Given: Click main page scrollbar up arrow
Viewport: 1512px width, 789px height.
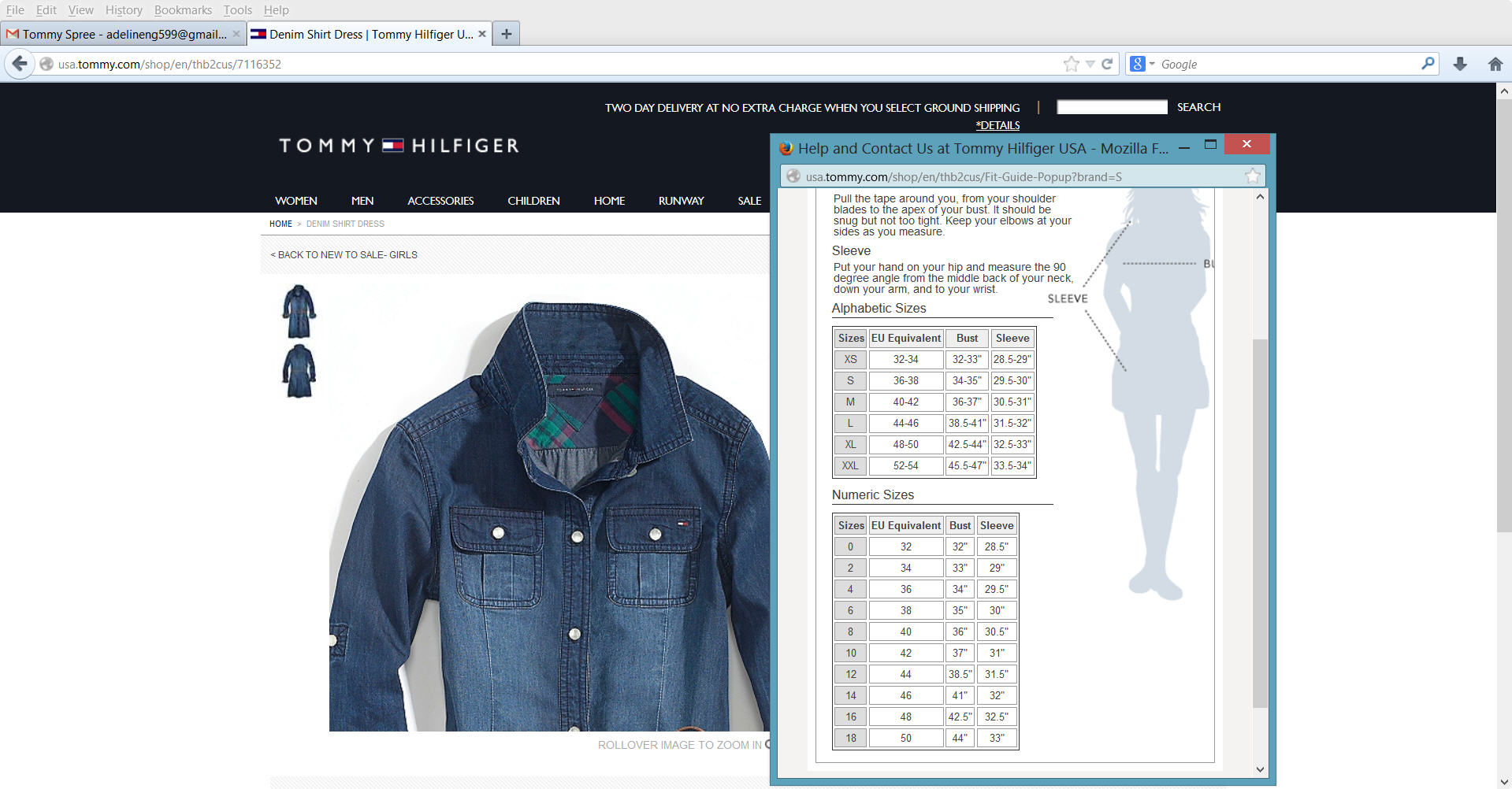Looking at the screenshot, I should (x=1503, y=91).
